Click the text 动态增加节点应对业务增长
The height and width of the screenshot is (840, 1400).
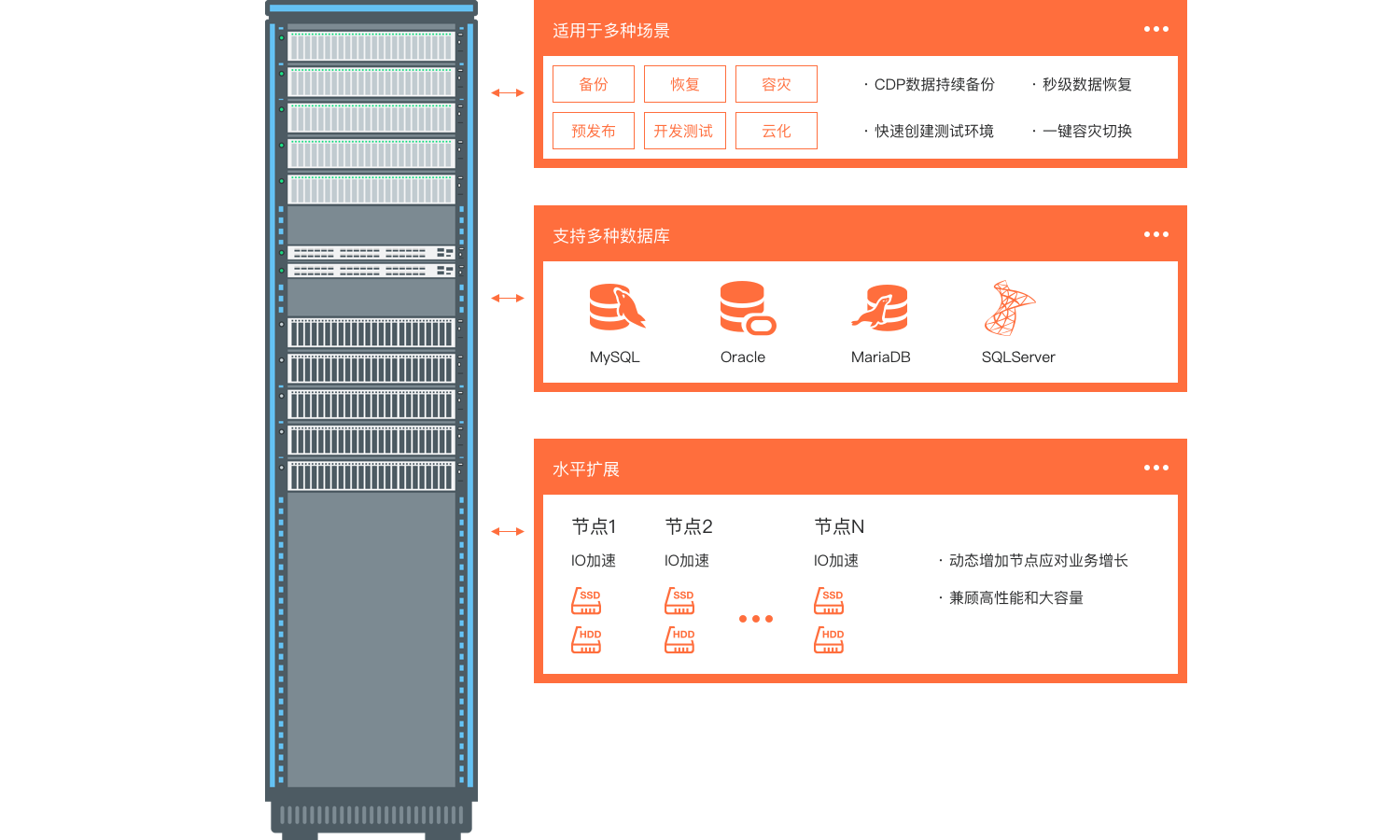(1039, 561)
